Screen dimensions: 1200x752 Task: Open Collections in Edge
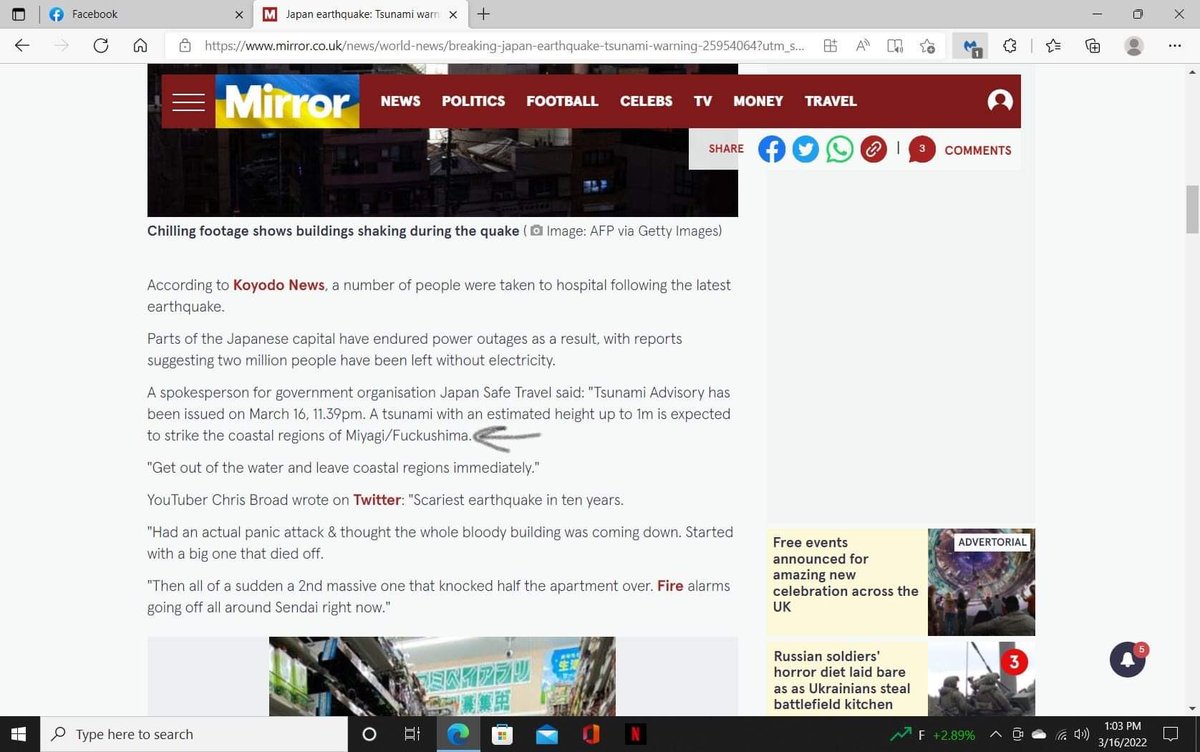[x=1093, y=45]
